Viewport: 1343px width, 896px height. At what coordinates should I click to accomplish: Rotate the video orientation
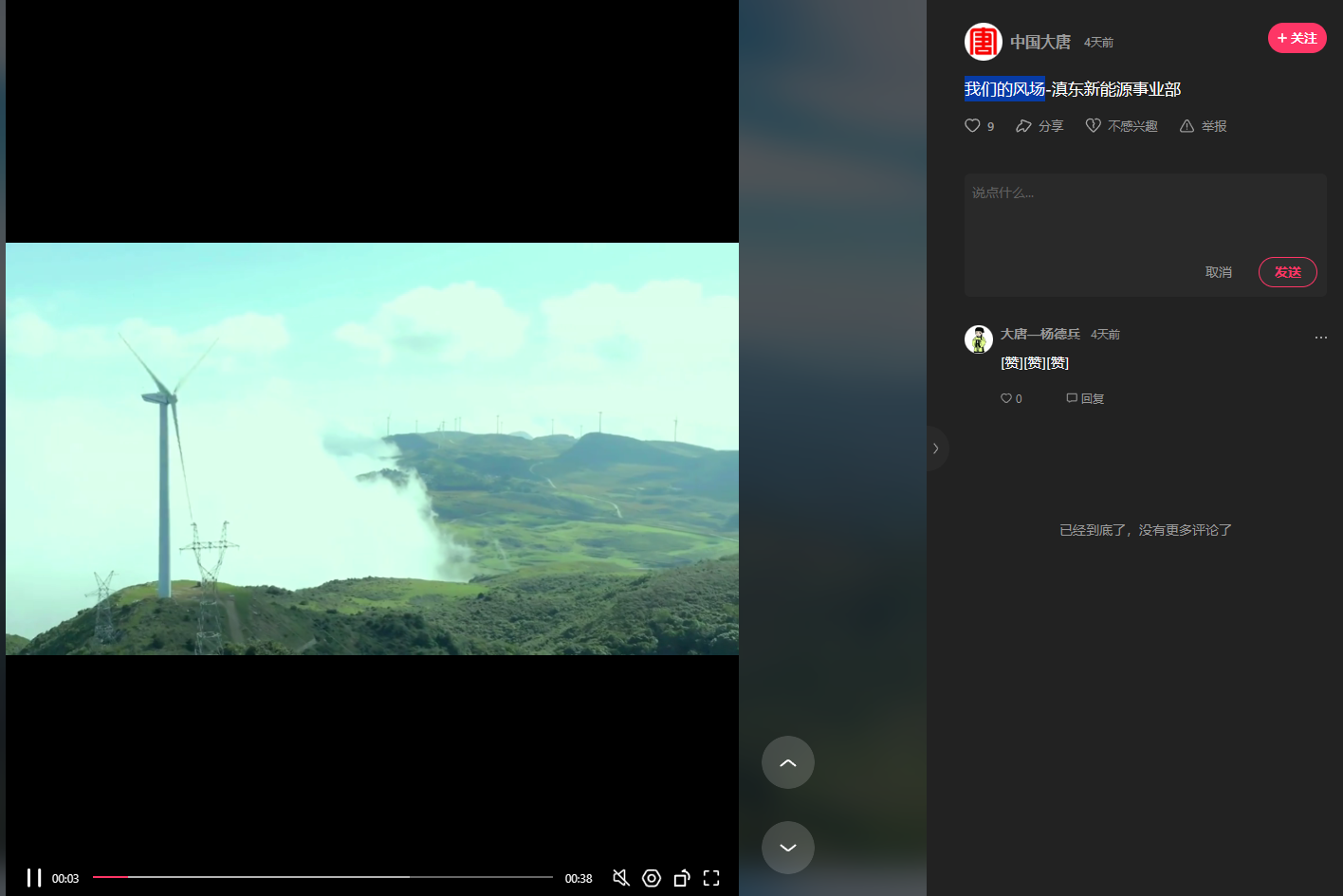[x=681, y=878]
